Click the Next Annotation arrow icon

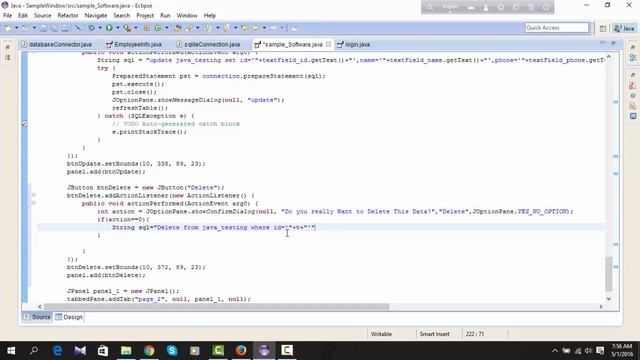point(208,28)
